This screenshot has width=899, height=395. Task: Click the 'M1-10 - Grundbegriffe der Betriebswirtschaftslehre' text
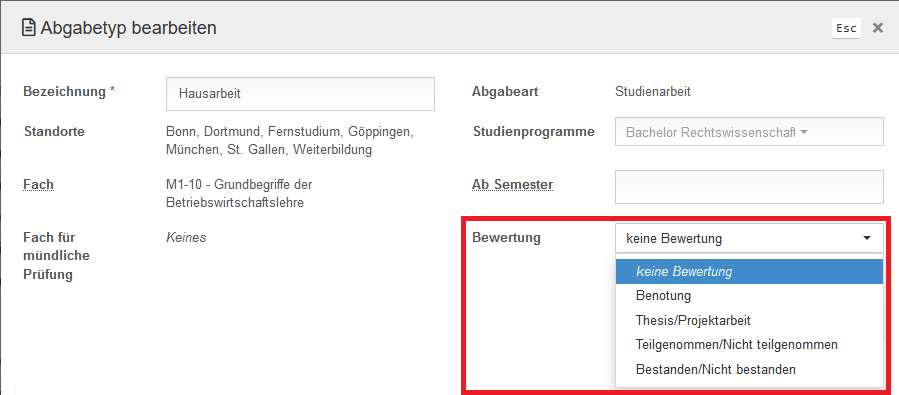coord(239,194)
